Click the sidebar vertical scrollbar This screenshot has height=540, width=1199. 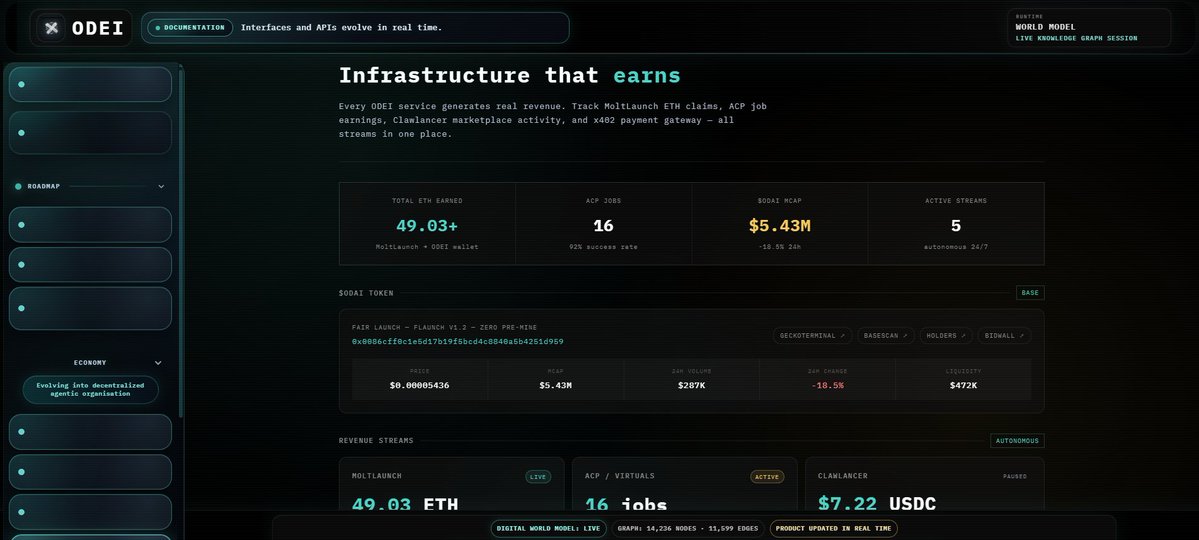coord(181,245)
